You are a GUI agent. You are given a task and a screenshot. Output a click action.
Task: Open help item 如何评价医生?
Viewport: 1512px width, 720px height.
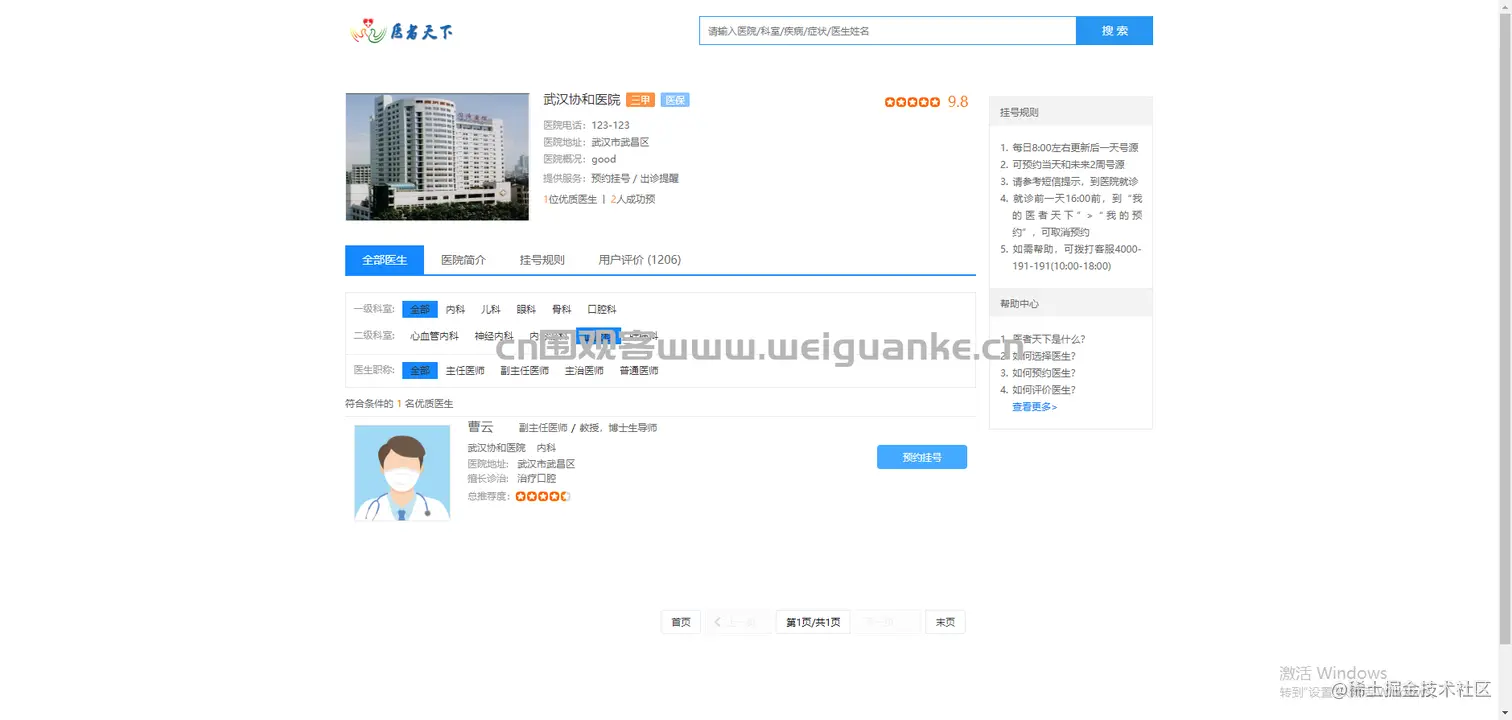[1044, 390]
